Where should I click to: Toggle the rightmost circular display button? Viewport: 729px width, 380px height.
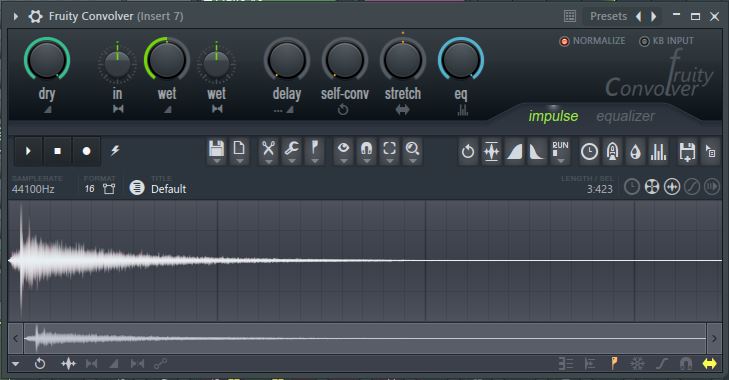click(x=712, y=187)
